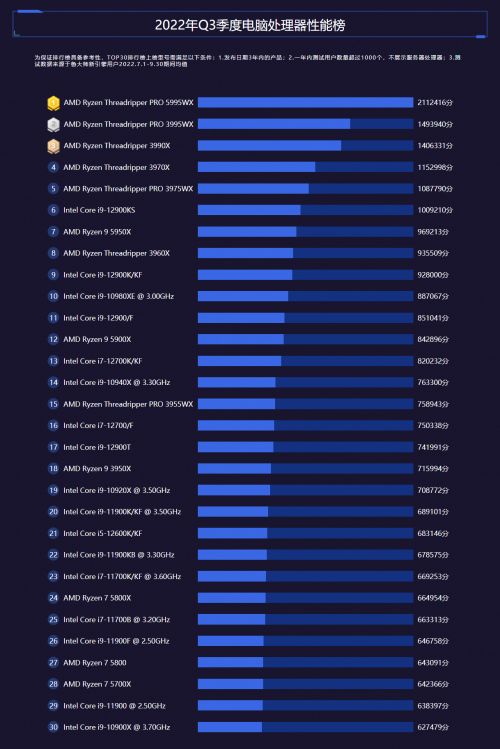Click the 2022年Q3季度电脑处理器性能榜 title
500x749 pixels.
tap(250, 25)
